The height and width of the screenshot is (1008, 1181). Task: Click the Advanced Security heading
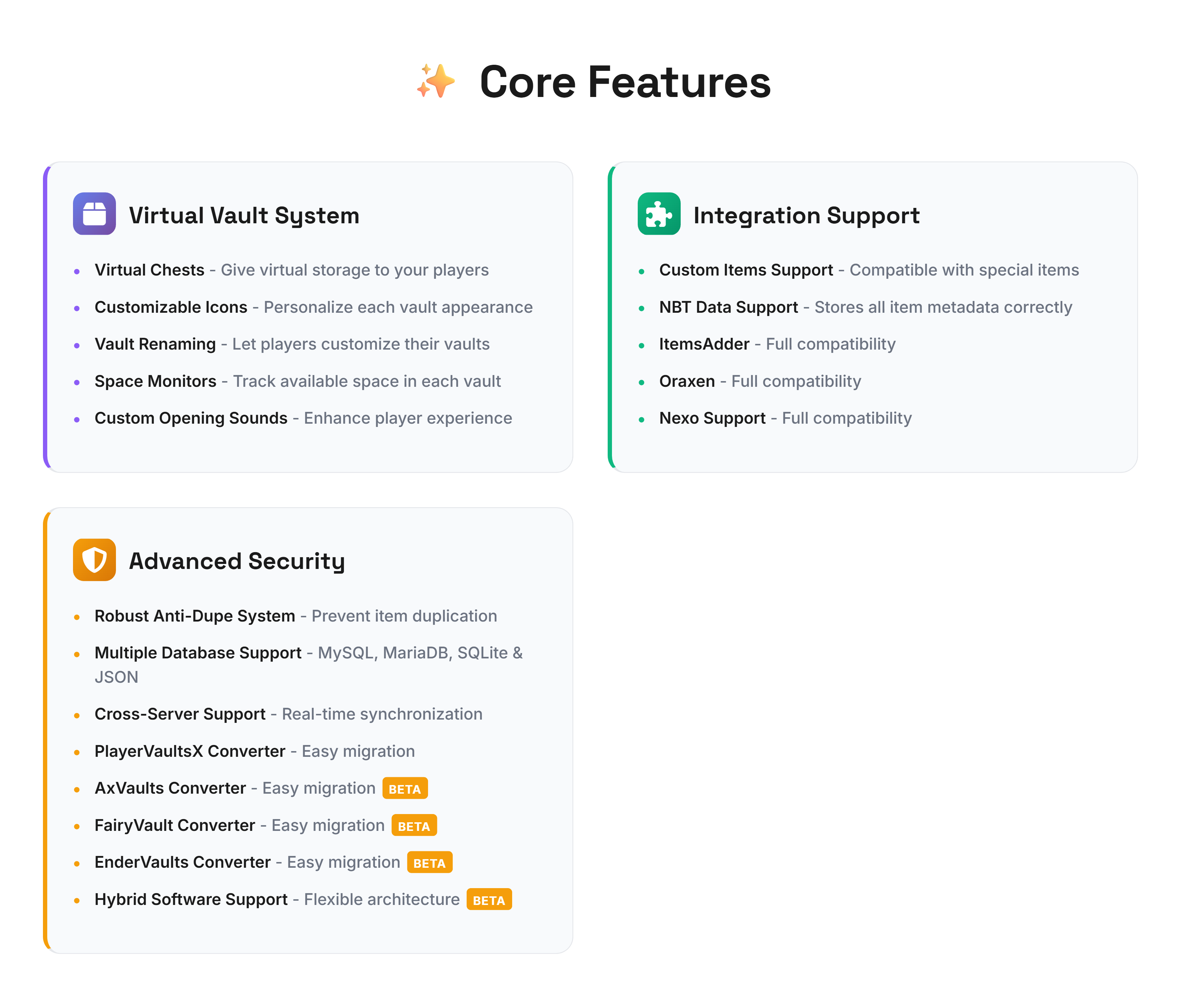237,561
